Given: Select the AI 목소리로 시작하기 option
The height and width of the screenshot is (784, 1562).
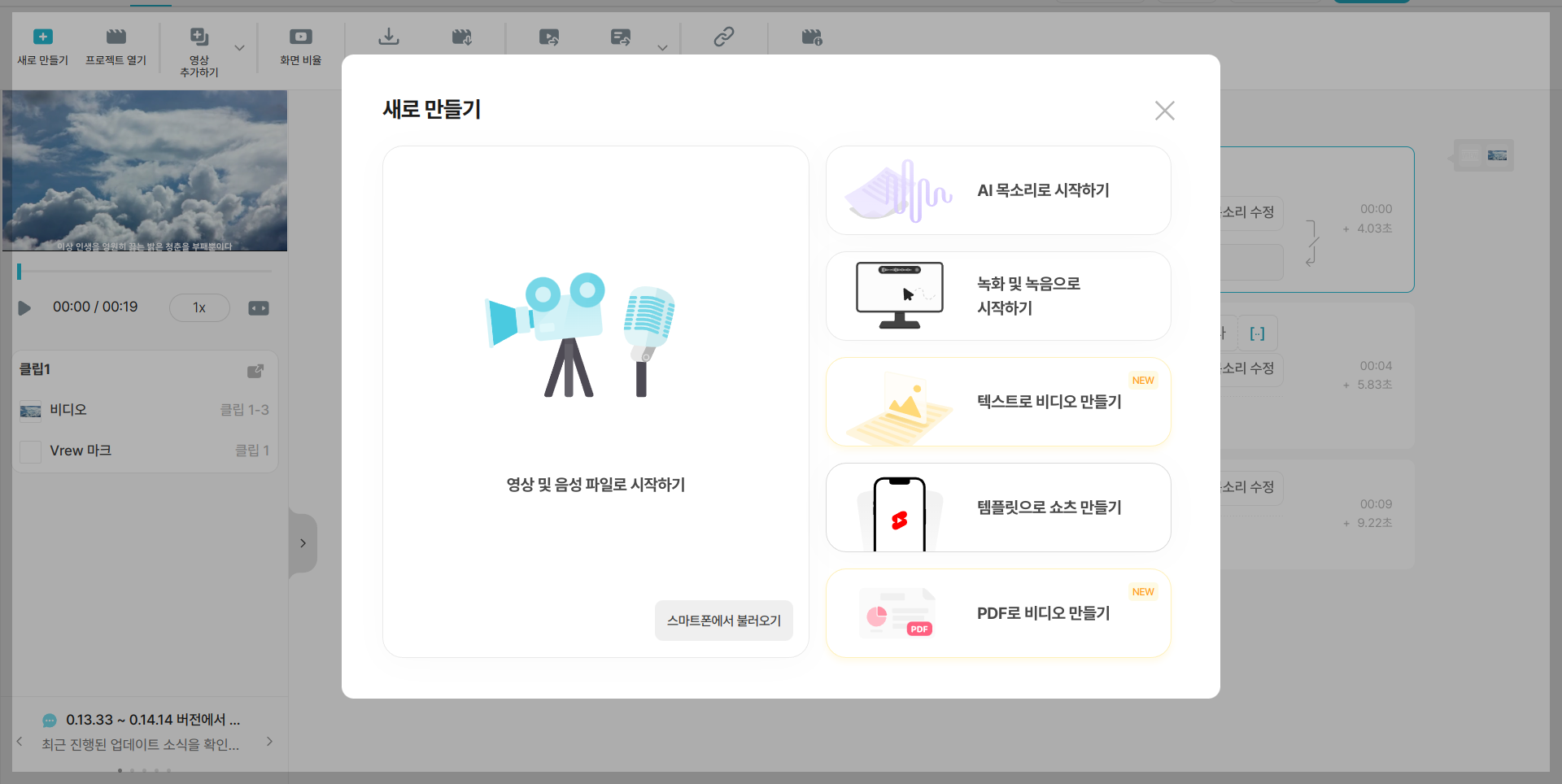Looking at the screenshot, I should [997, 189].
